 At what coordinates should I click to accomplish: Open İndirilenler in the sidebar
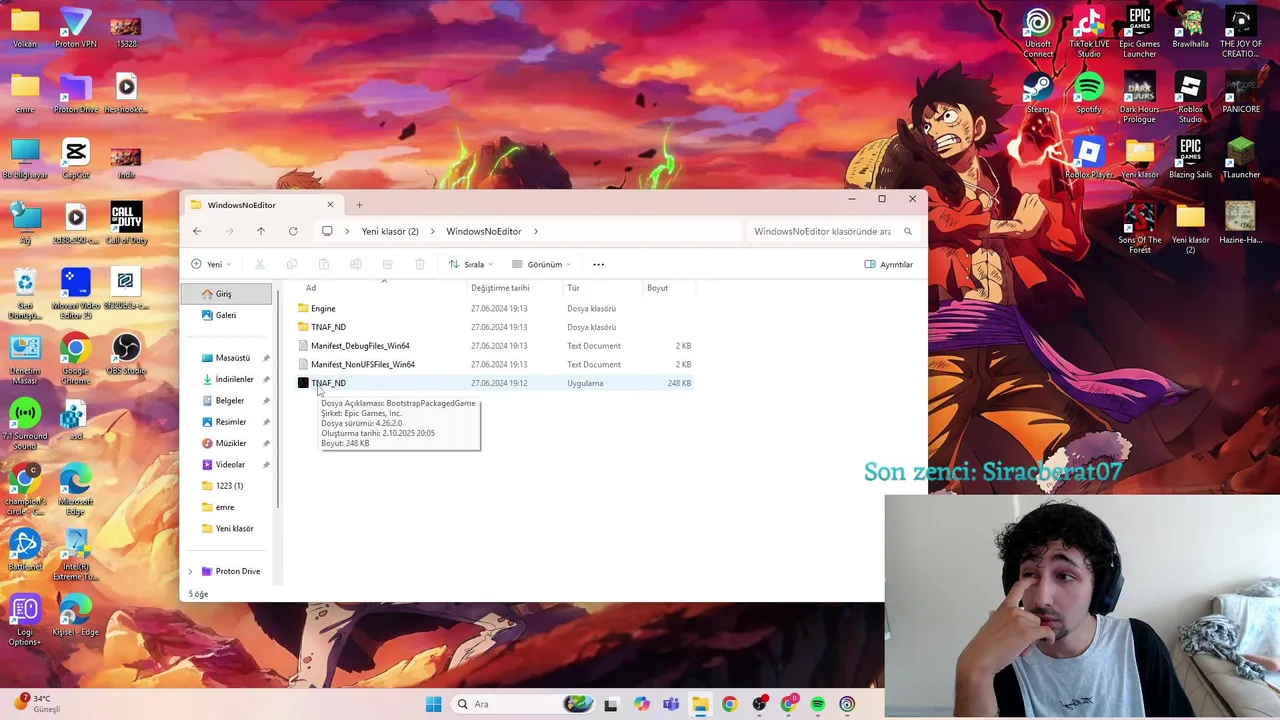click(x=235, y=379)
